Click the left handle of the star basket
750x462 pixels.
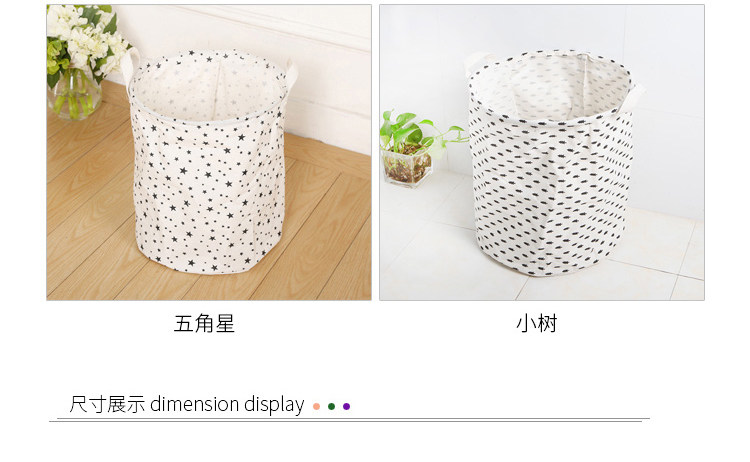[129, 66]
